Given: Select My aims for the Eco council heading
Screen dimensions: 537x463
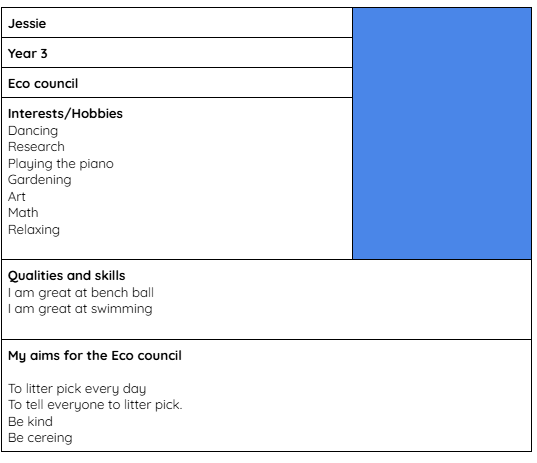Looking at the screenshot, I should [95, 356].
